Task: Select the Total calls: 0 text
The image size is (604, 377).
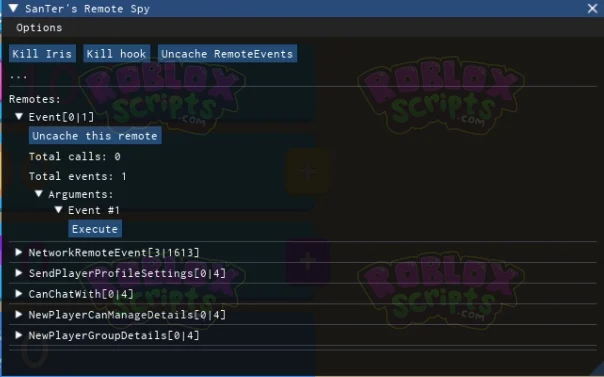Action: tap(75, 156)
